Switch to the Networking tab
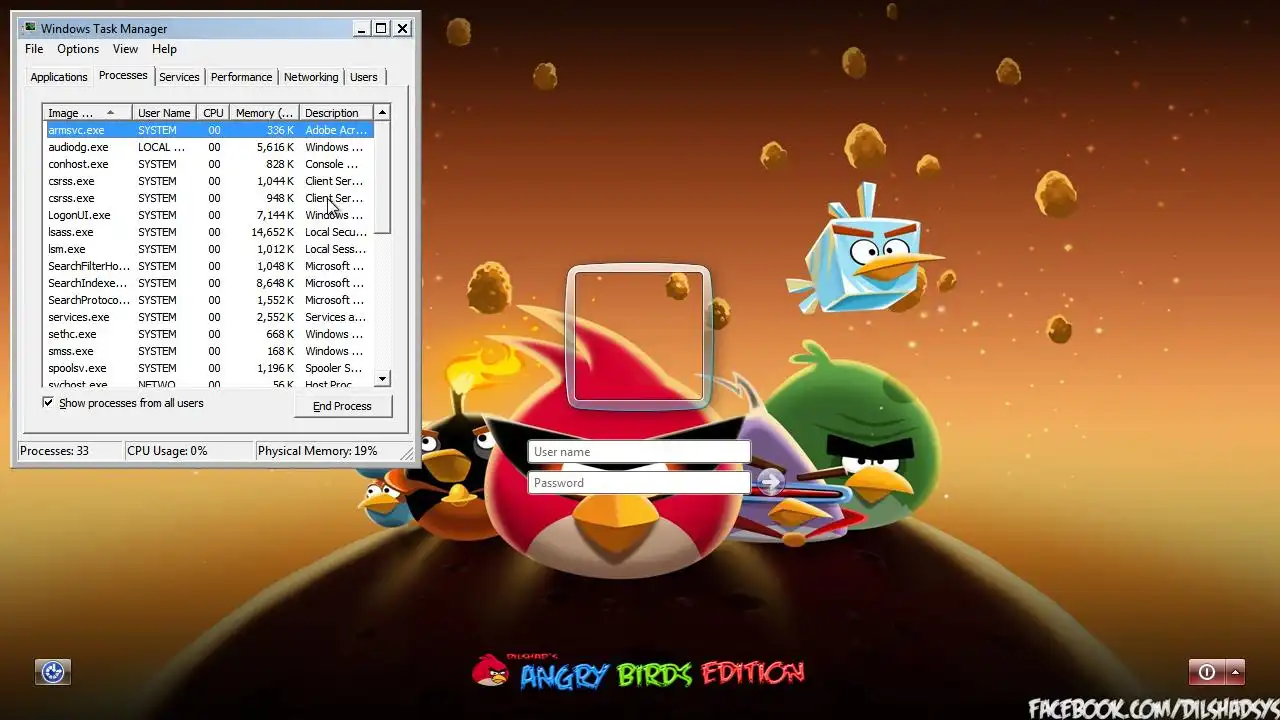 point(311,77)
